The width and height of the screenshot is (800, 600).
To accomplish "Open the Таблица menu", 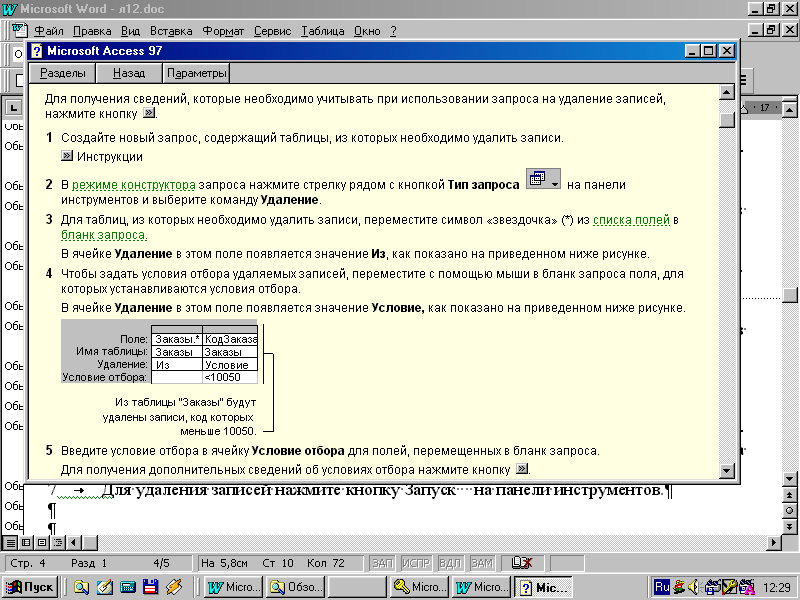I will click(322, 31).
